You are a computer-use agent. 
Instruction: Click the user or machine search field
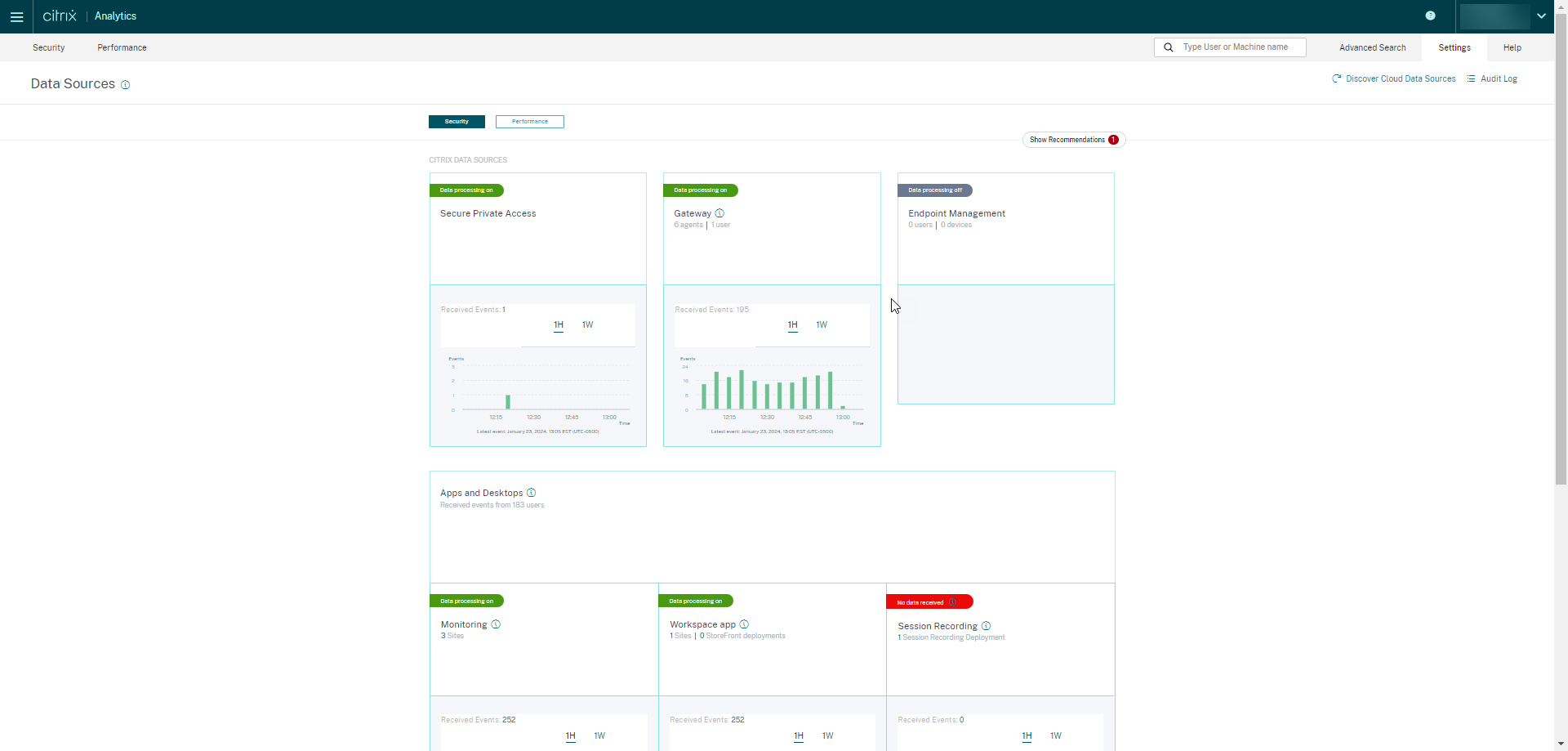(1236, 47)
